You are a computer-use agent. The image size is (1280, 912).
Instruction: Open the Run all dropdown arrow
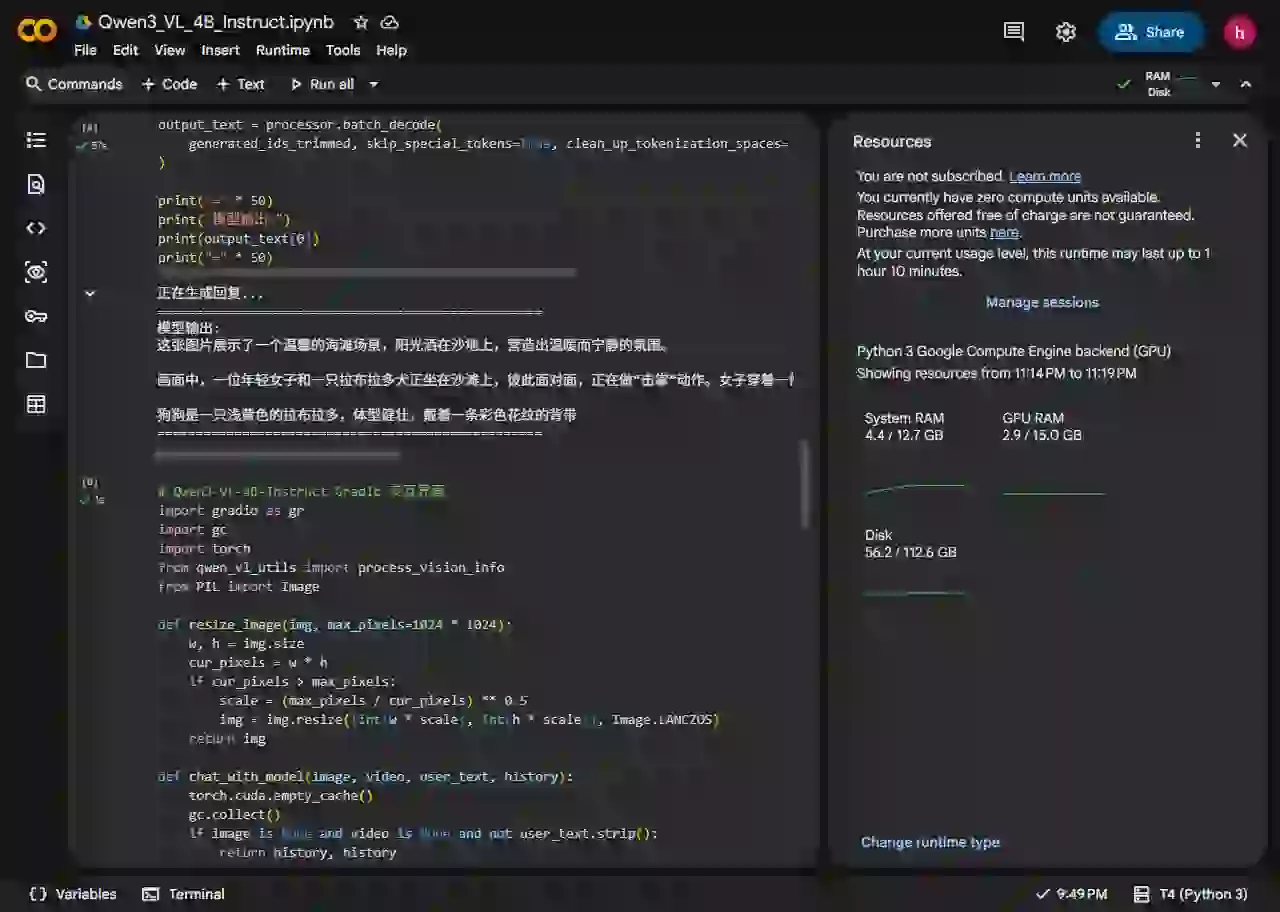374,84
